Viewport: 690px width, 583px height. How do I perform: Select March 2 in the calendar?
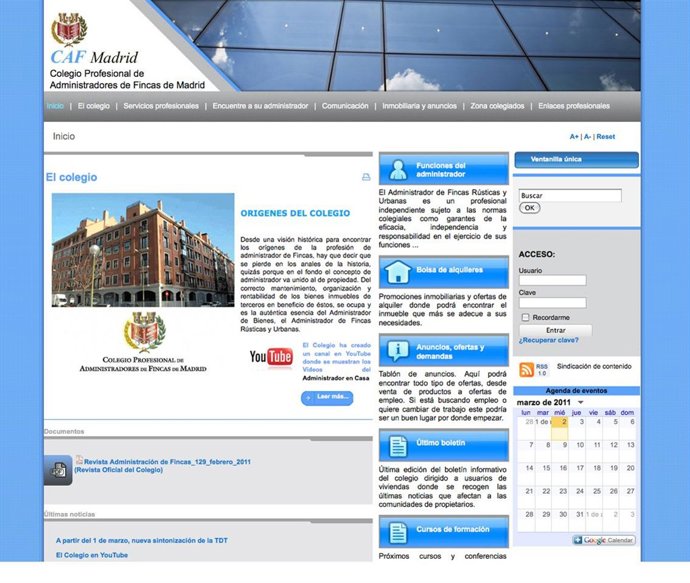pos(560,428)
